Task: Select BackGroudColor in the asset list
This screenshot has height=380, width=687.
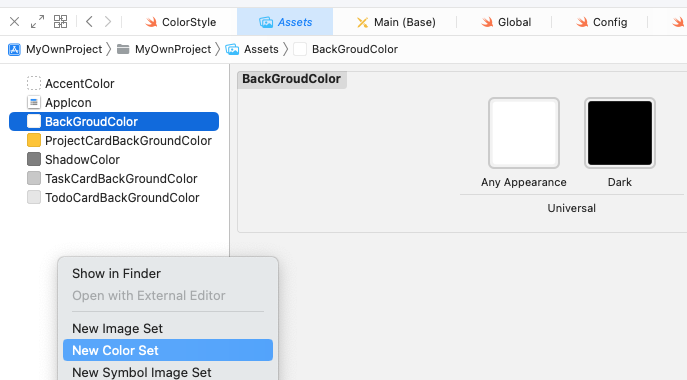Action: coord(114,121)
